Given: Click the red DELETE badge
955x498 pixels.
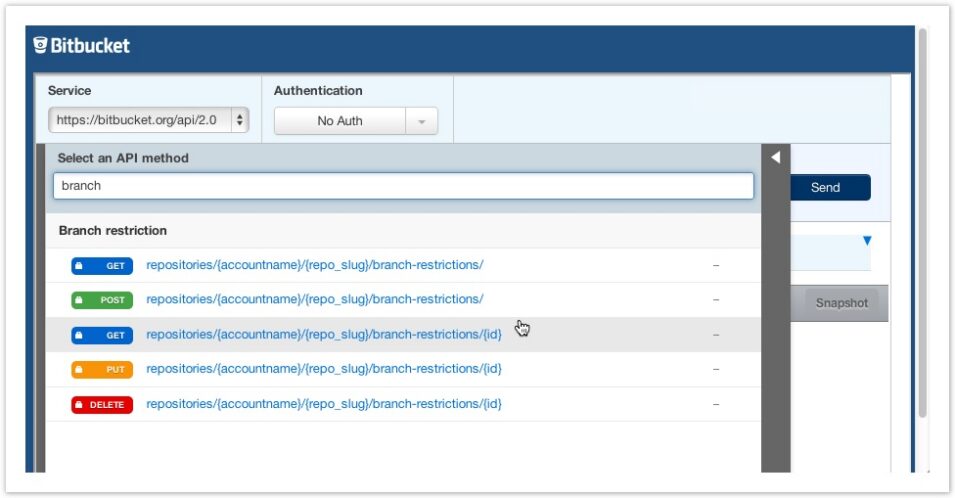Looking at the screenshot, I should click(x=102, y=405).
